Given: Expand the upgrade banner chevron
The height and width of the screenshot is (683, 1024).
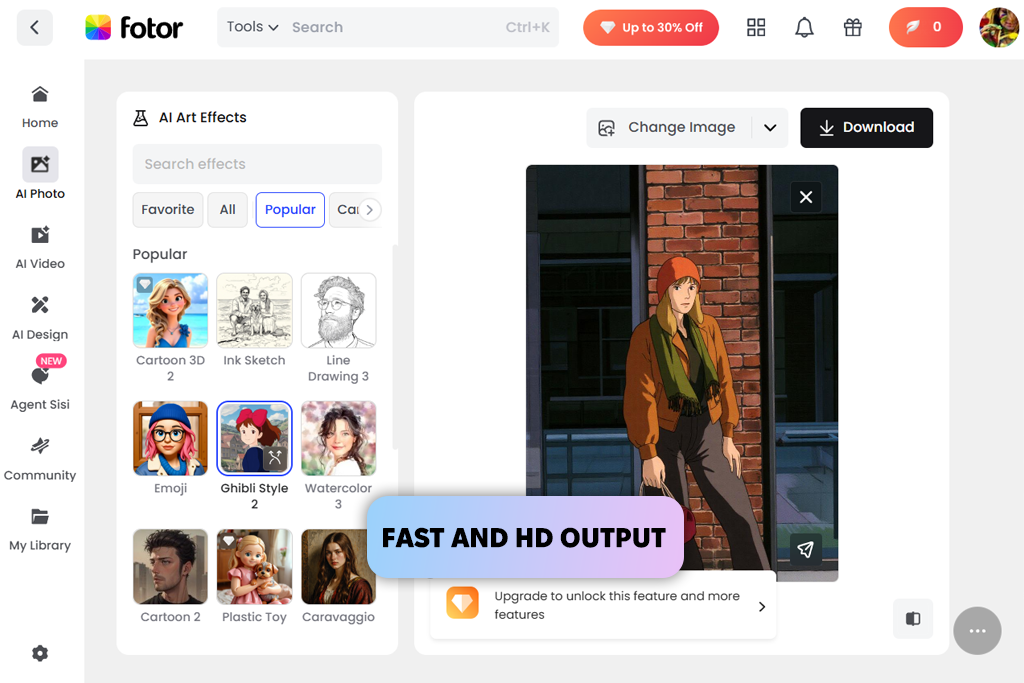Looking at the screenshot, I should coord(761,607).
